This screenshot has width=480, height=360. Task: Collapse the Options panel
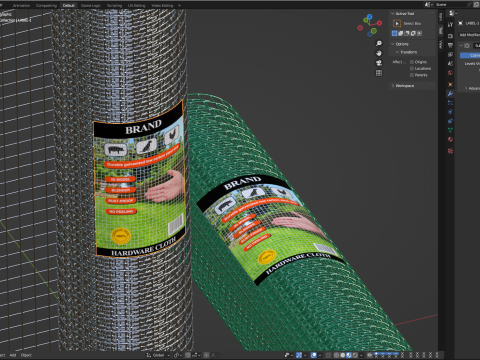pyautogui.click(x=393, y=44)
